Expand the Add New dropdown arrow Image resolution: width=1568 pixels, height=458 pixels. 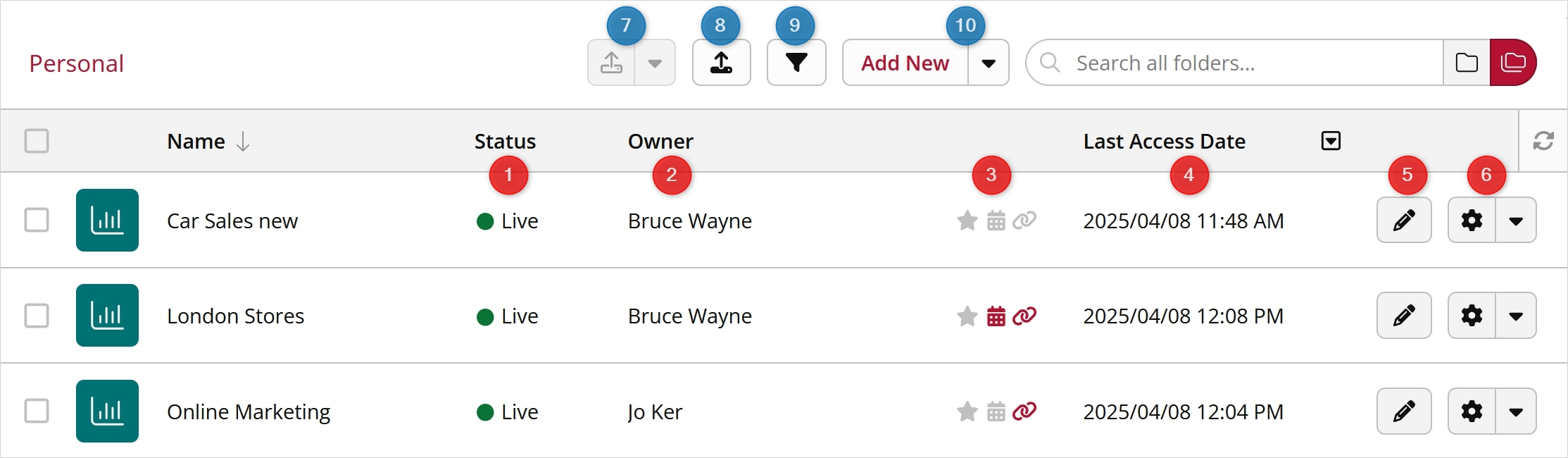pos(989,63)
